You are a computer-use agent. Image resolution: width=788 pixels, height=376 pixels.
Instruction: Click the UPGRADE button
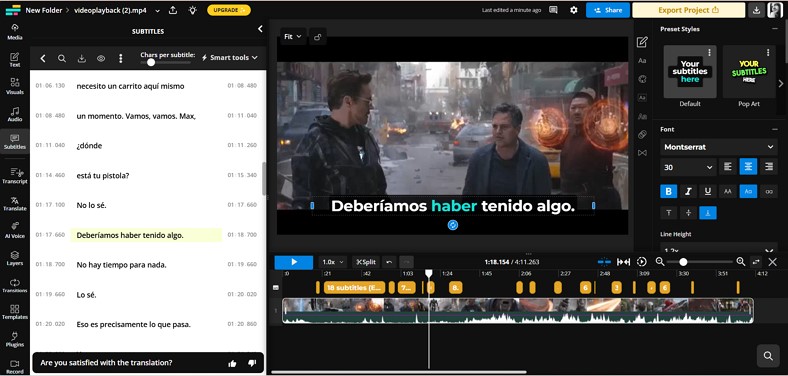click(x=229, y=10)
